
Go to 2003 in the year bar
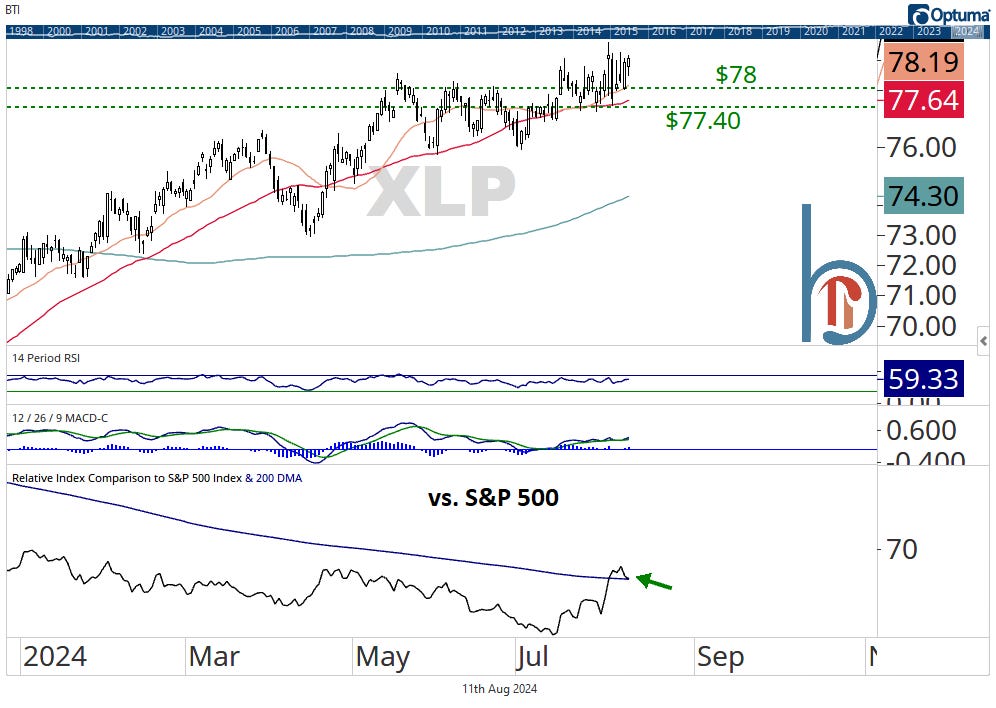(x=173, y=31)
